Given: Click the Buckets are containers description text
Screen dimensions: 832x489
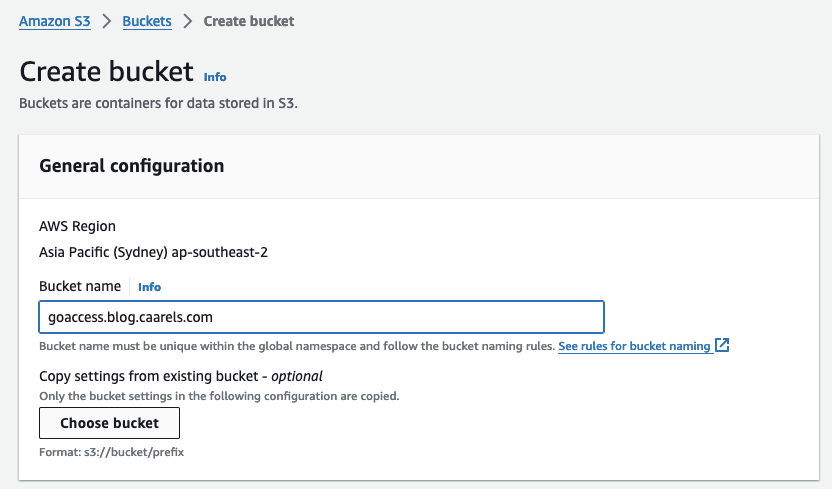Looking at the screenshot, I should (159, 103).
